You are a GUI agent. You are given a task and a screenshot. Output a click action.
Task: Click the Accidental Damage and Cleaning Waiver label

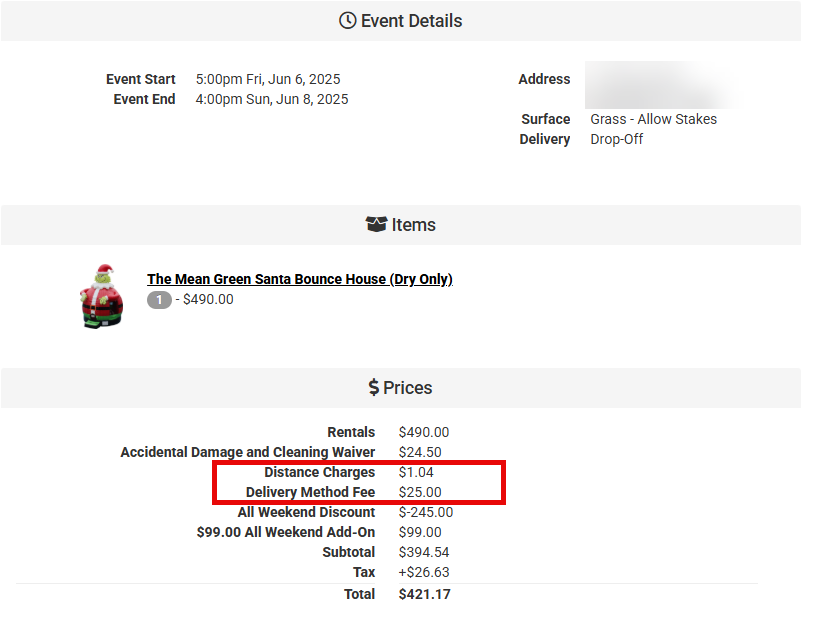click(247, 452)
